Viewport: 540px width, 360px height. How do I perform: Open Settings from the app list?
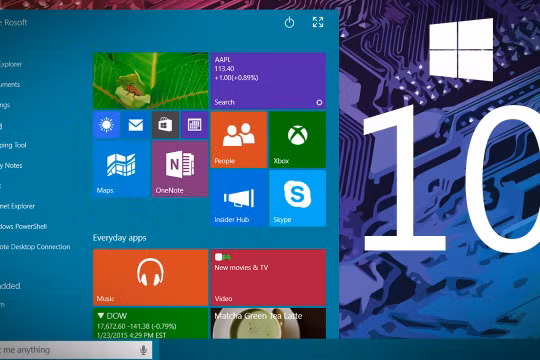coord(5,105)
